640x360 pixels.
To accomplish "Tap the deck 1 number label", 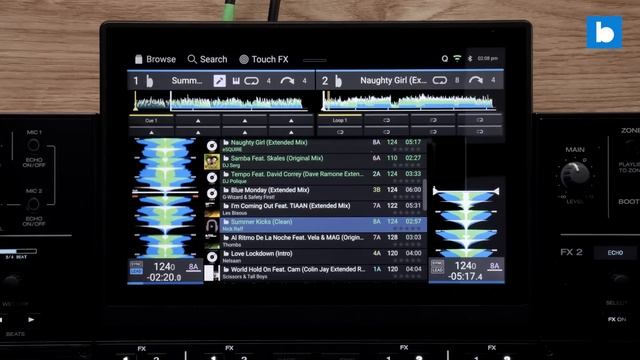I will pos(136,81).
